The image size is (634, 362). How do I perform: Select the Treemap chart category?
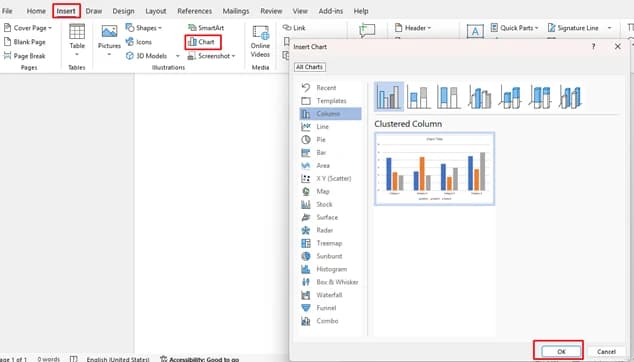click(x=330, y=243)
